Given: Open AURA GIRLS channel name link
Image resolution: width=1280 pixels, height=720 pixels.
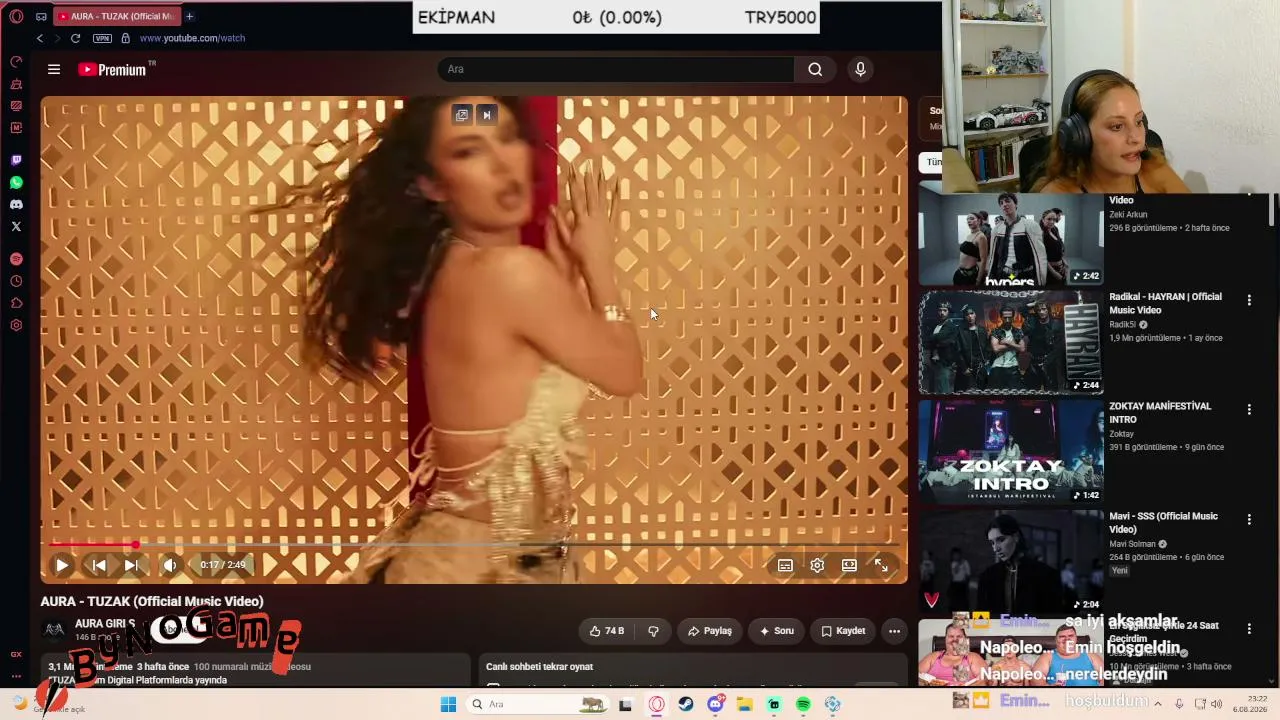Looking at the screenshot, I should tap(105, 624).
